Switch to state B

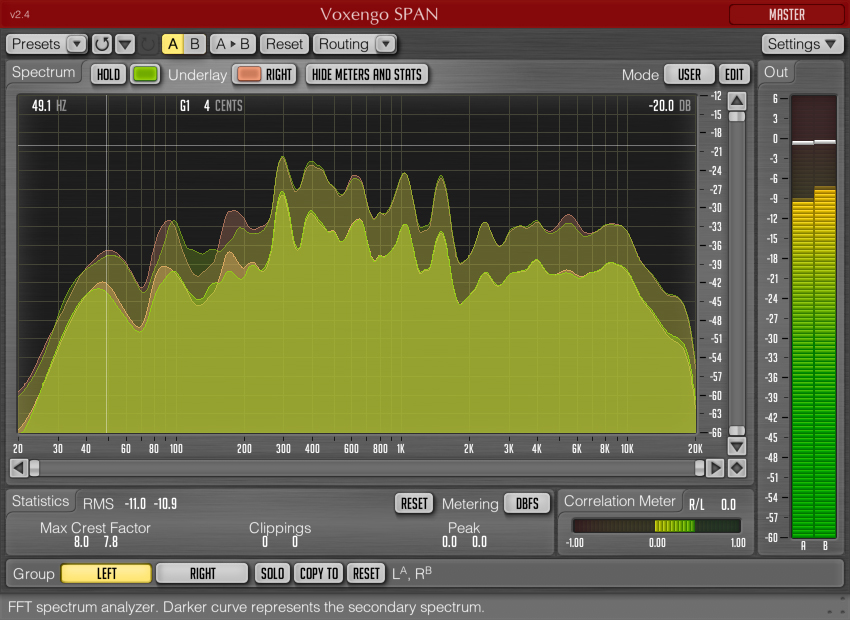click(195, 44)
